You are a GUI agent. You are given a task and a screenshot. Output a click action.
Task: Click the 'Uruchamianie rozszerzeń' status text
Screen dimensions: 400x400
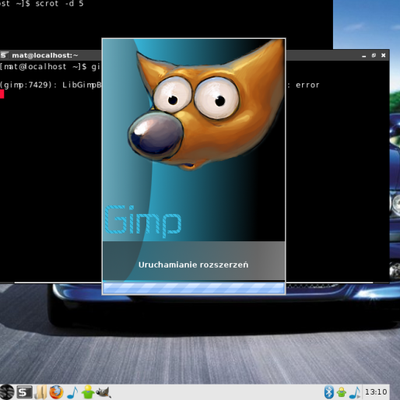[193, 265]
